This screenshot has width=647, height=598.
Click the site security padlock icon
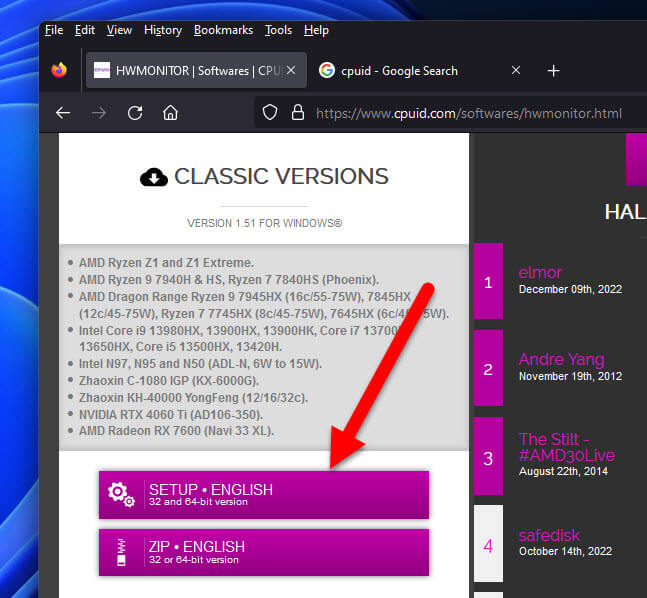298,112
